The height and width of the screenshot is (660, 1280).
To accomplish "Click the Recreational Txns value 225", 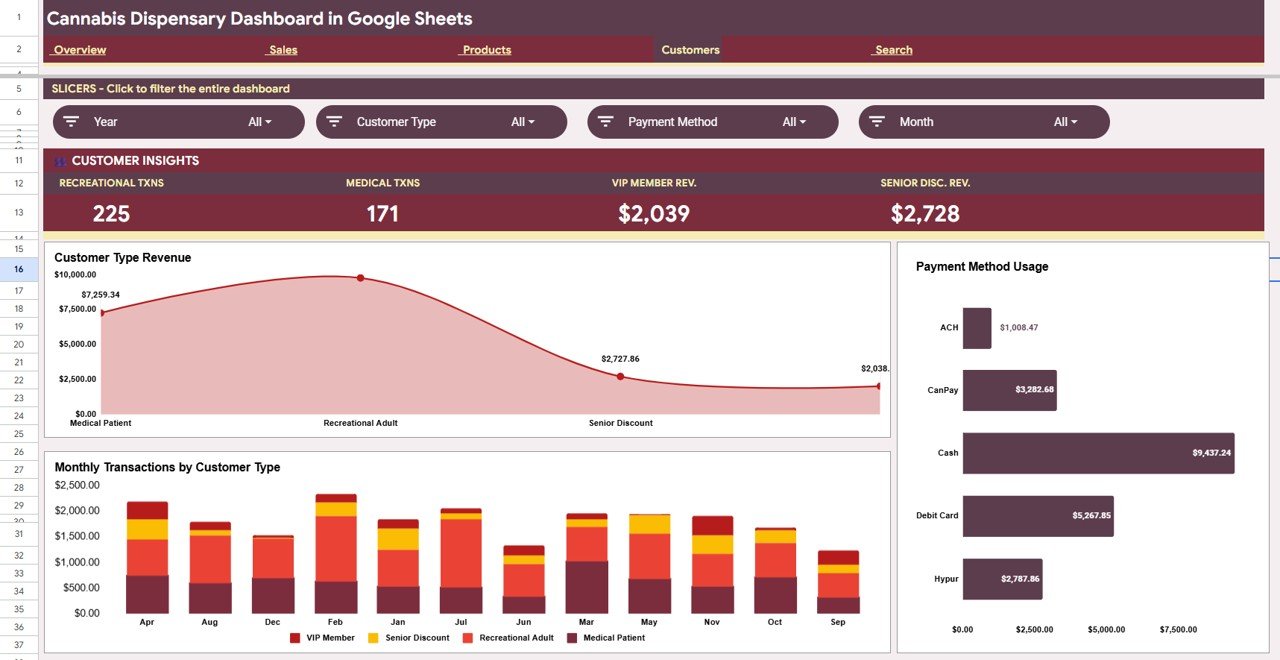I will [111, 213].
